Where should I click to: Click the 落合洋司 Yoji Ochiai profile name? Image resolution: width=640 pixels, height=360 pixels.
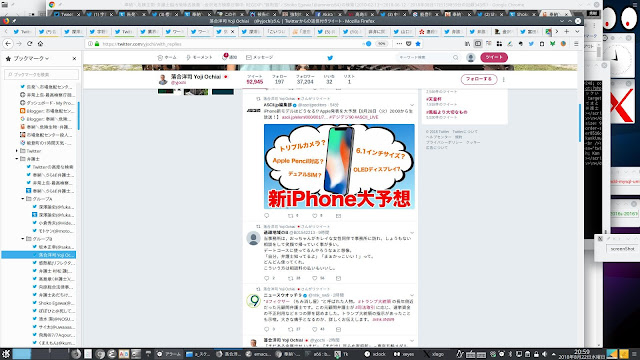tap(196, 77)
